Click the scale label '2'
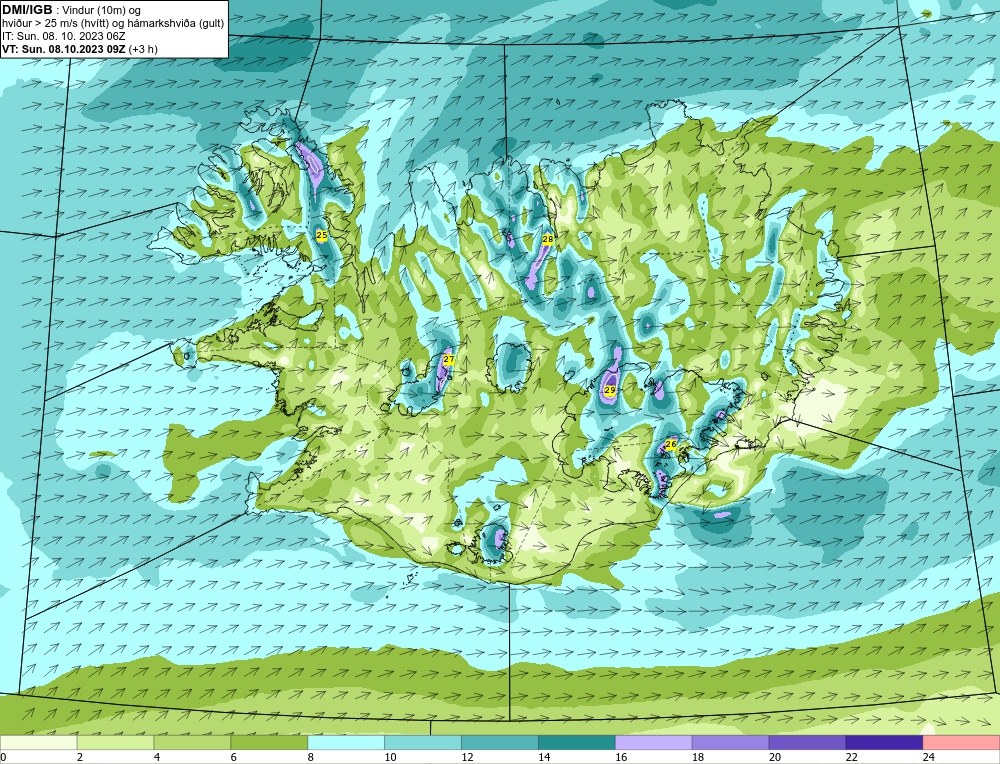 click(80, 757)
